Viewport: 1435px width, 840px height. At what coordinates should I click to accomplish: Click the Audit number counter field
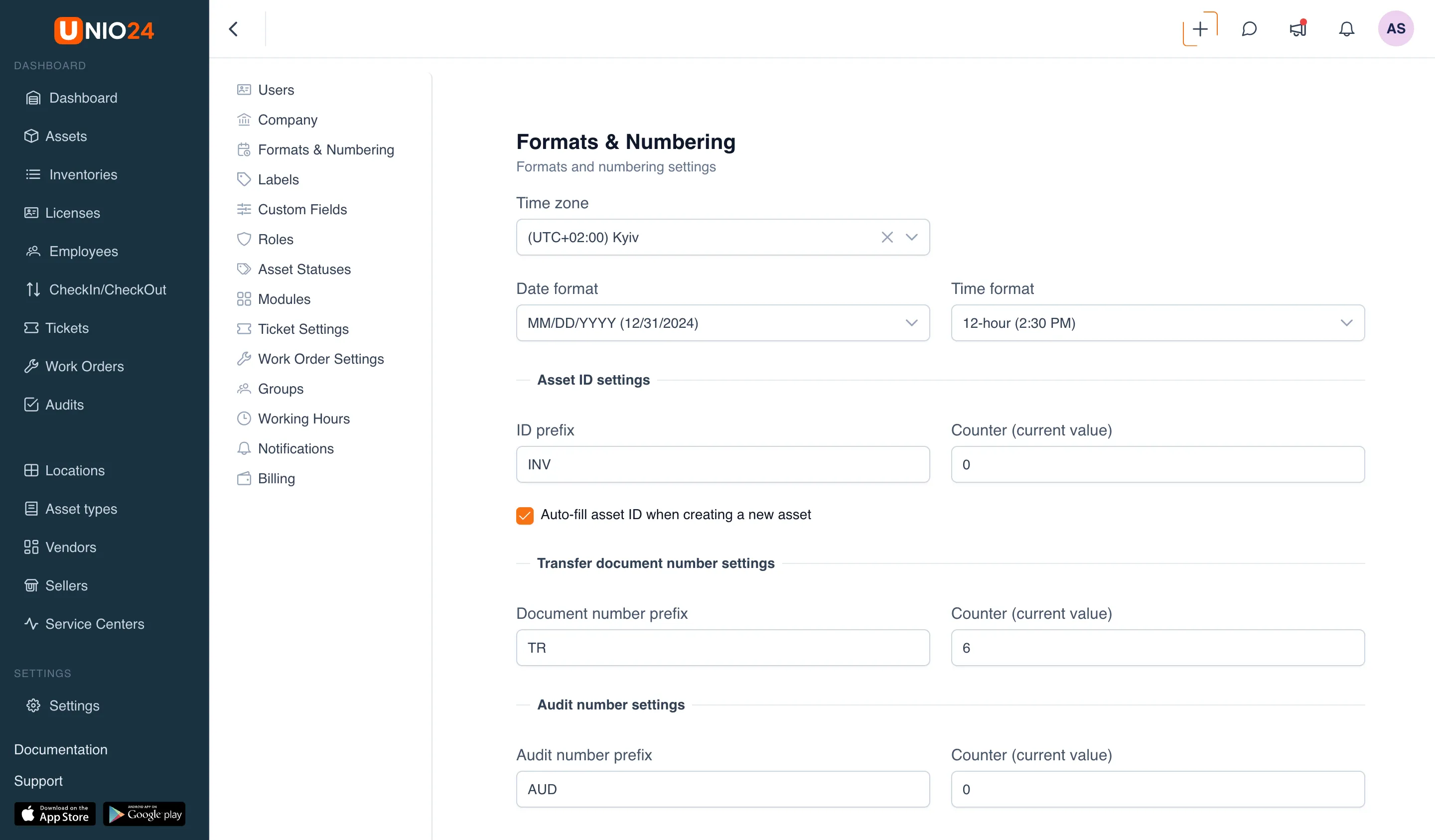[x=1157, y=790]
